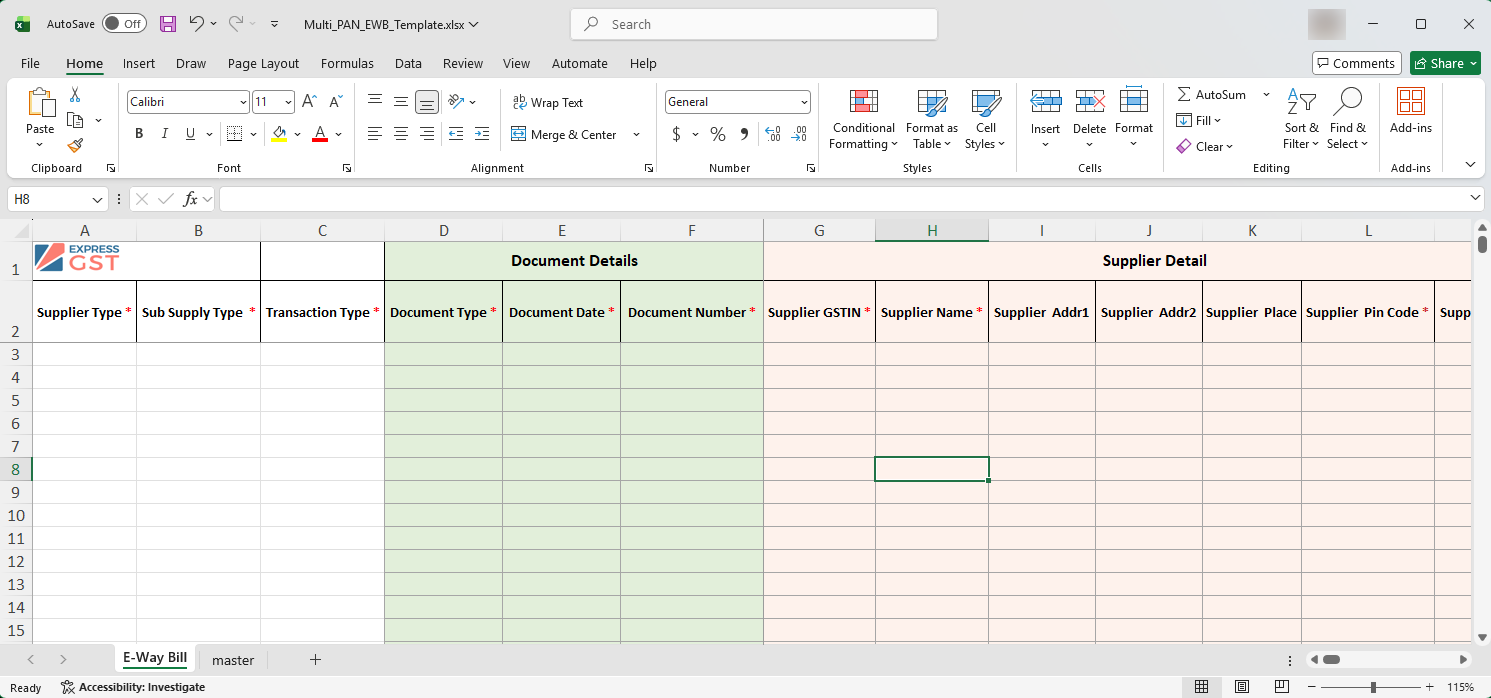Open the Comments button
Viewport: 1491px width, 698px height.
point(1355,63)
